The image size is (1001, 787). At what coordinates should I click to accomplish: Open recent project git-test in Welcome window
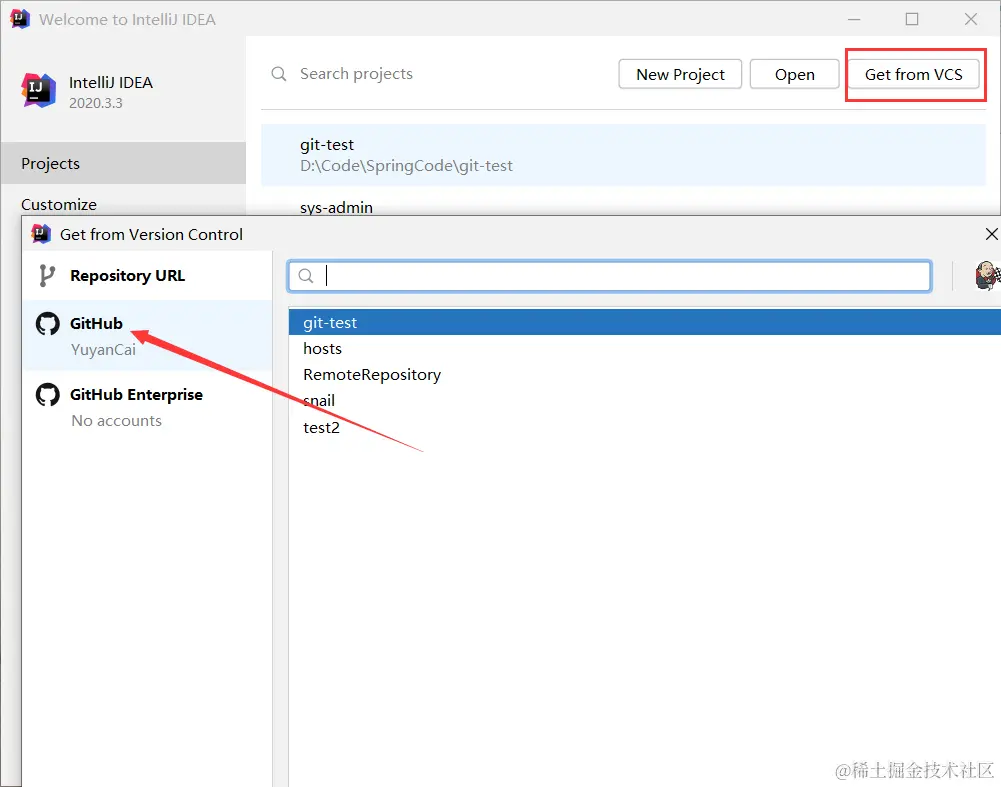[623, 155]
